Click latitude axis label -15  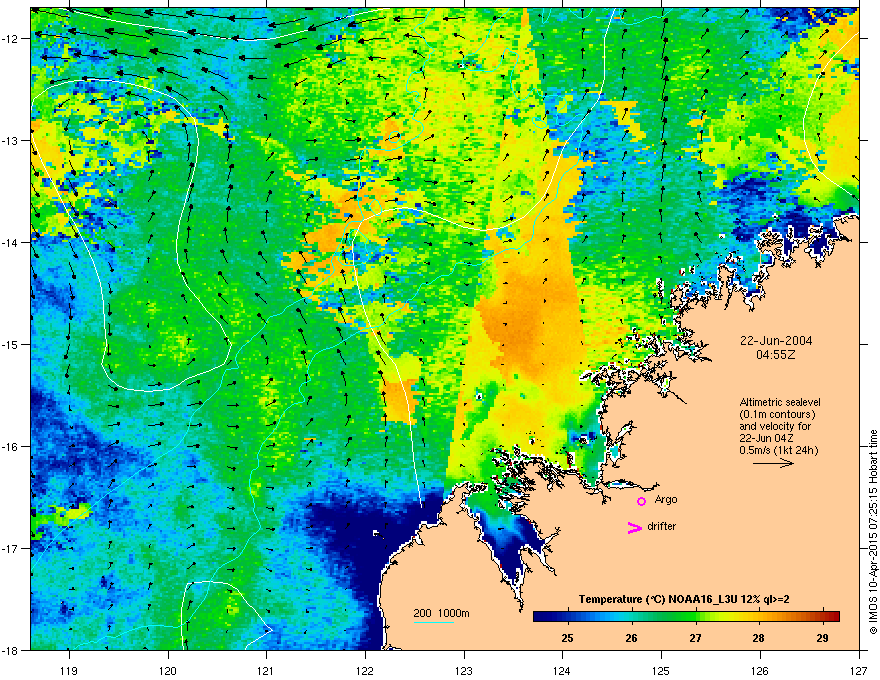click(11, 344)
